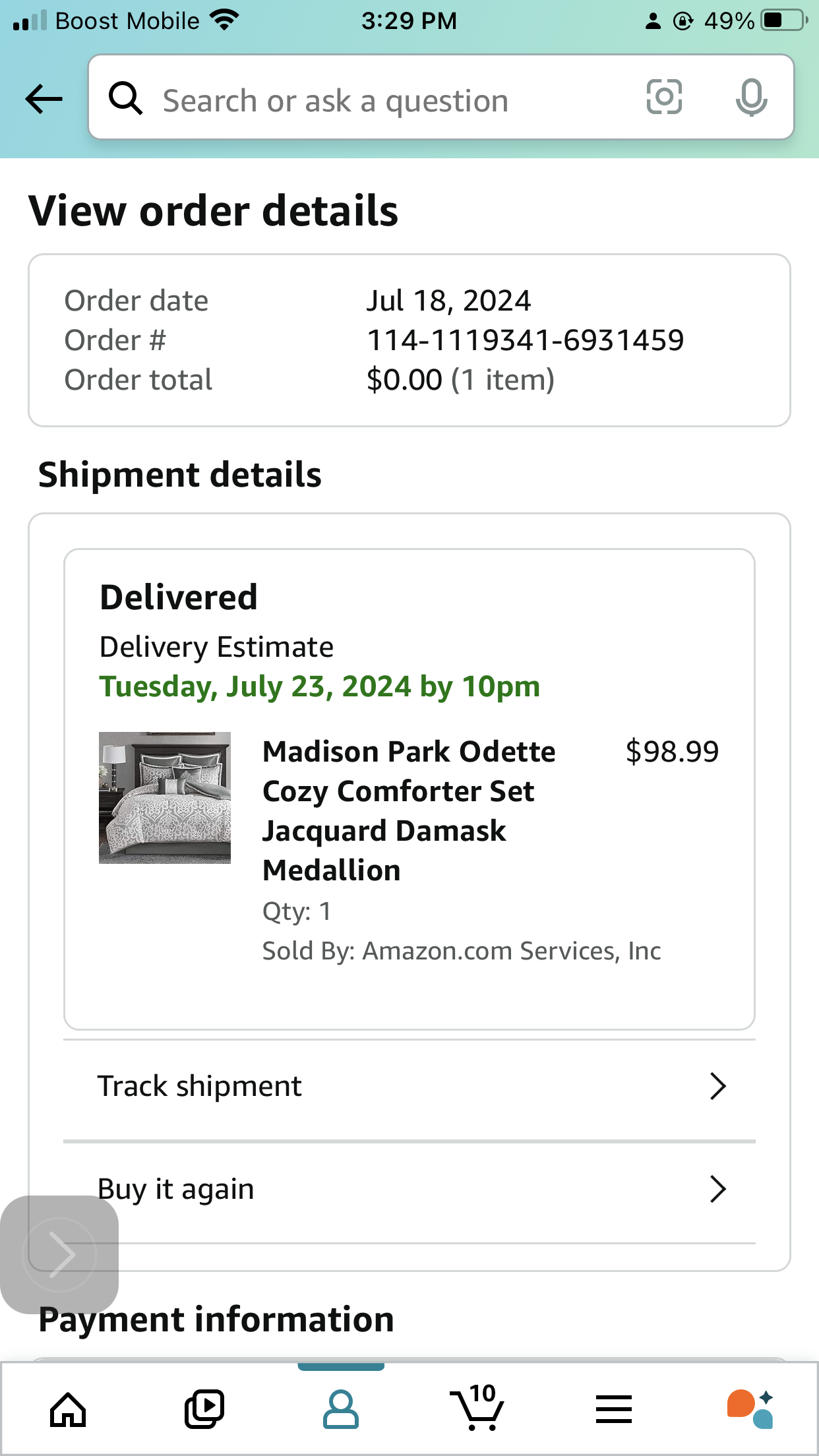819x1456 pixels.
Task: Open the account profile tab
Action: coord(341,1410)
